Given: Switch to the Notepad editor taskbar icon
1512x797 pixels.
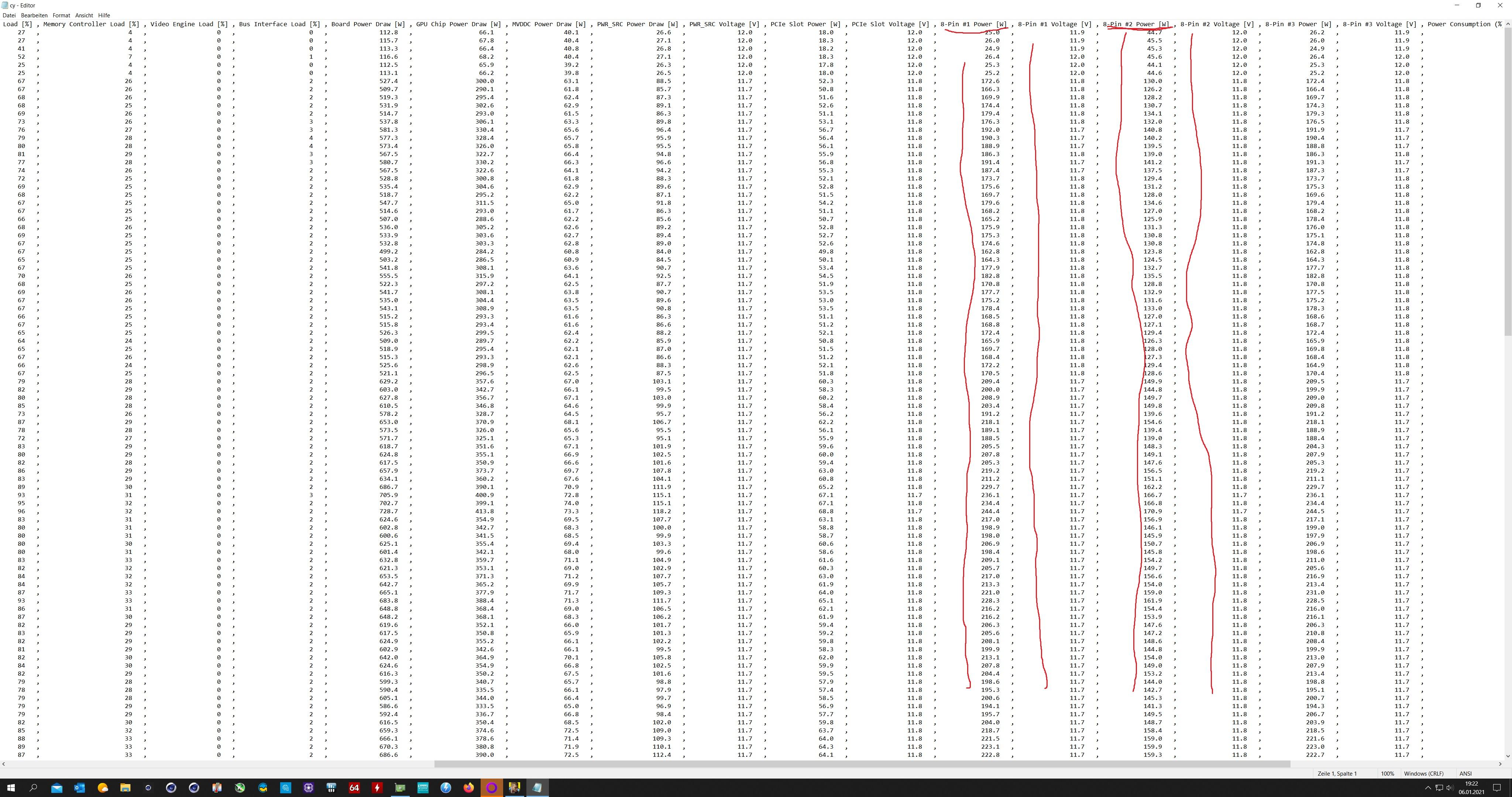Looking at the screenshot, I should (x=537, y=788).
